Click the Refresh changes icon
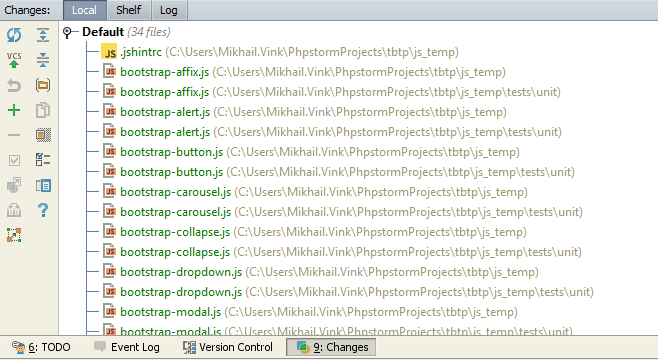Viewport: 658px width, 360px height. [14, 35]
